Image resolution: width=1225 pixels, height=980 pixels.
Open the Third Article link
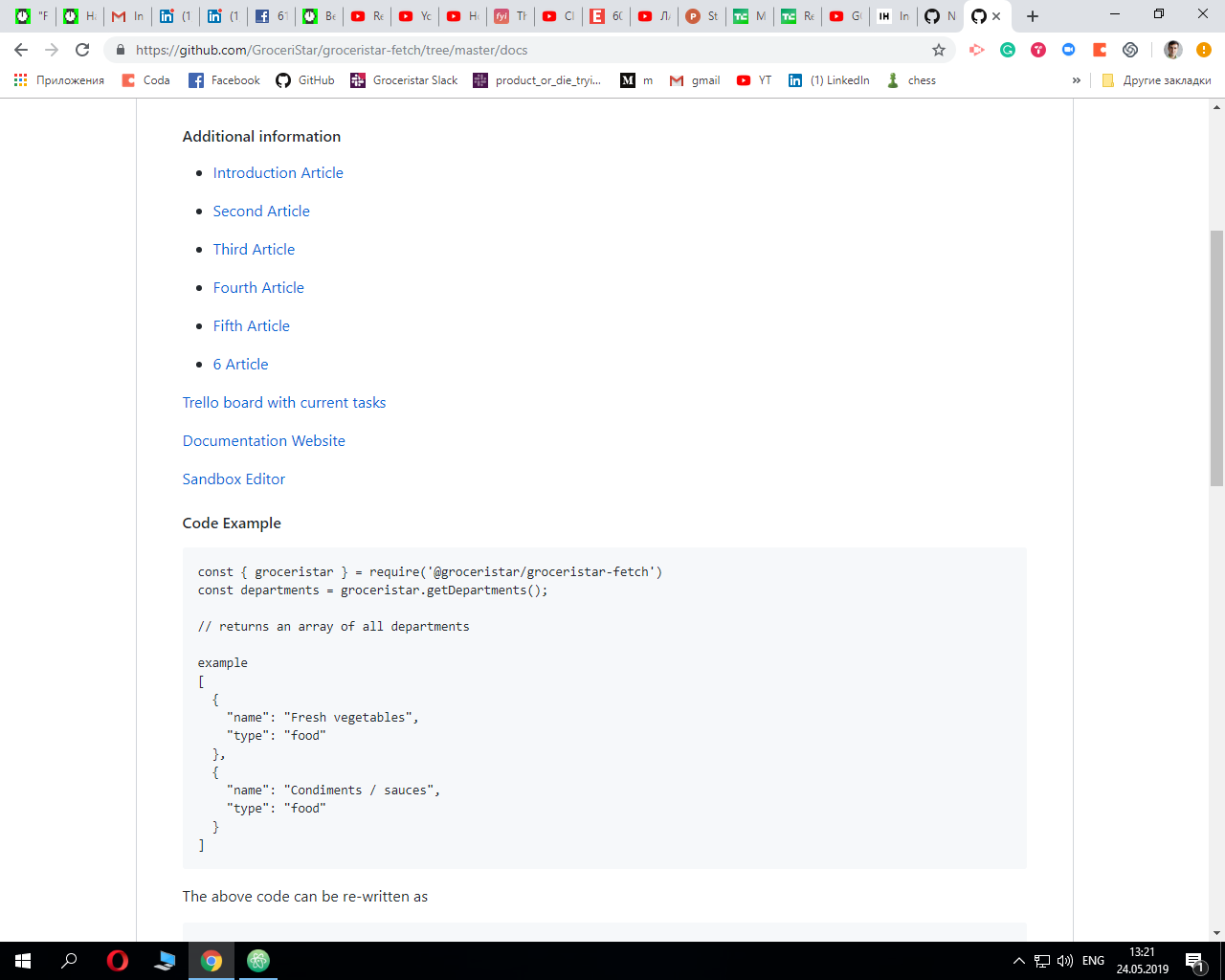coord(254,250)
